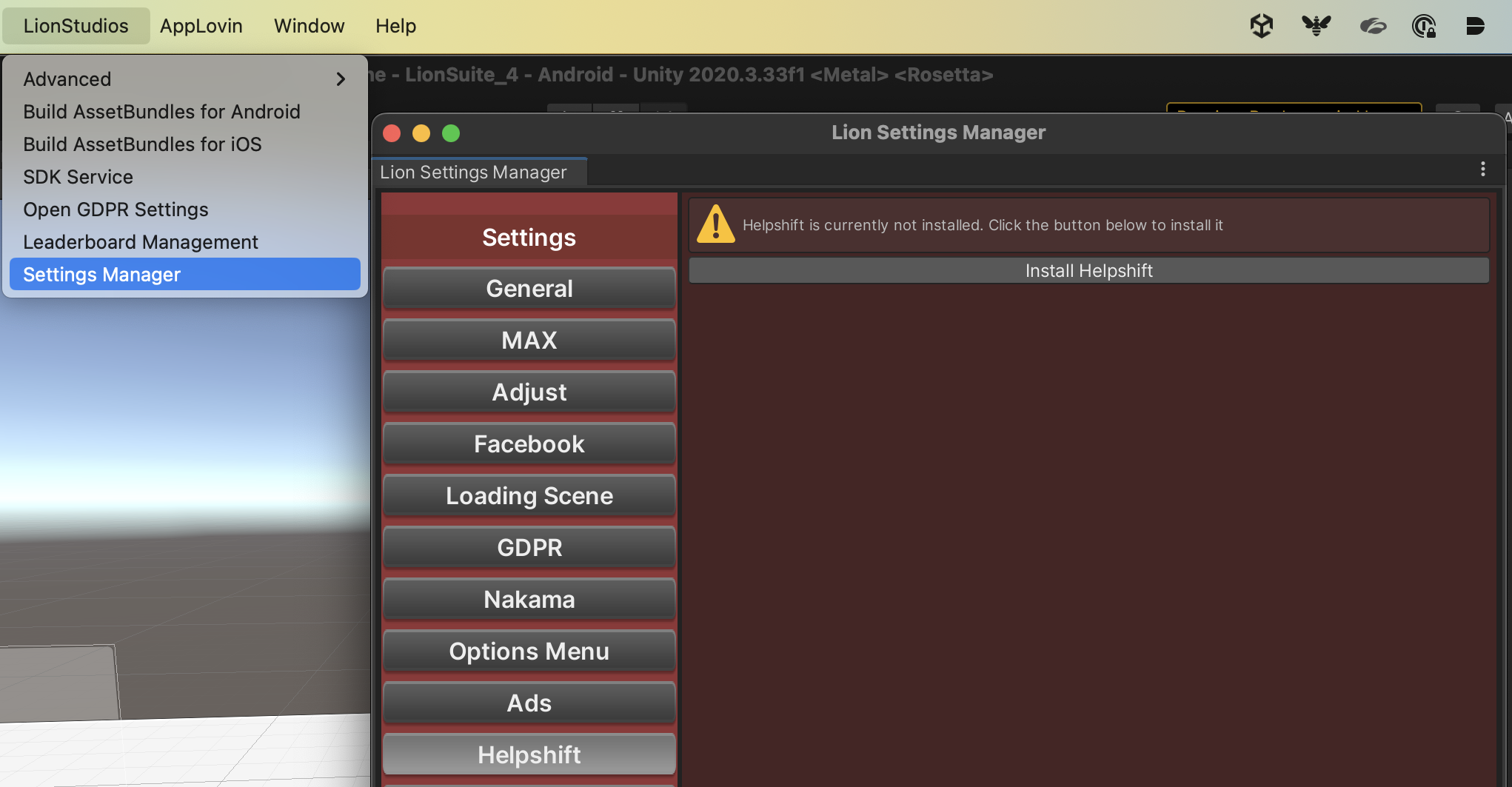Open the Loading Scene settings
Image resolution: width=1512 pixels, height=787 pixels.
529,495
